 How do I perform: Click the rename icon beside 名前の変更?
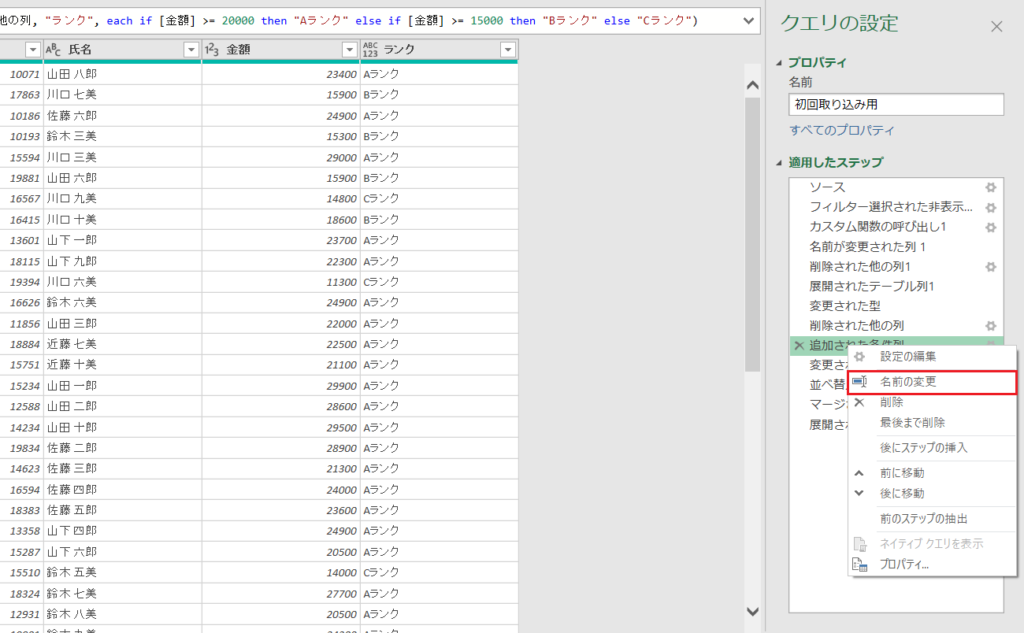pos(862,382)
